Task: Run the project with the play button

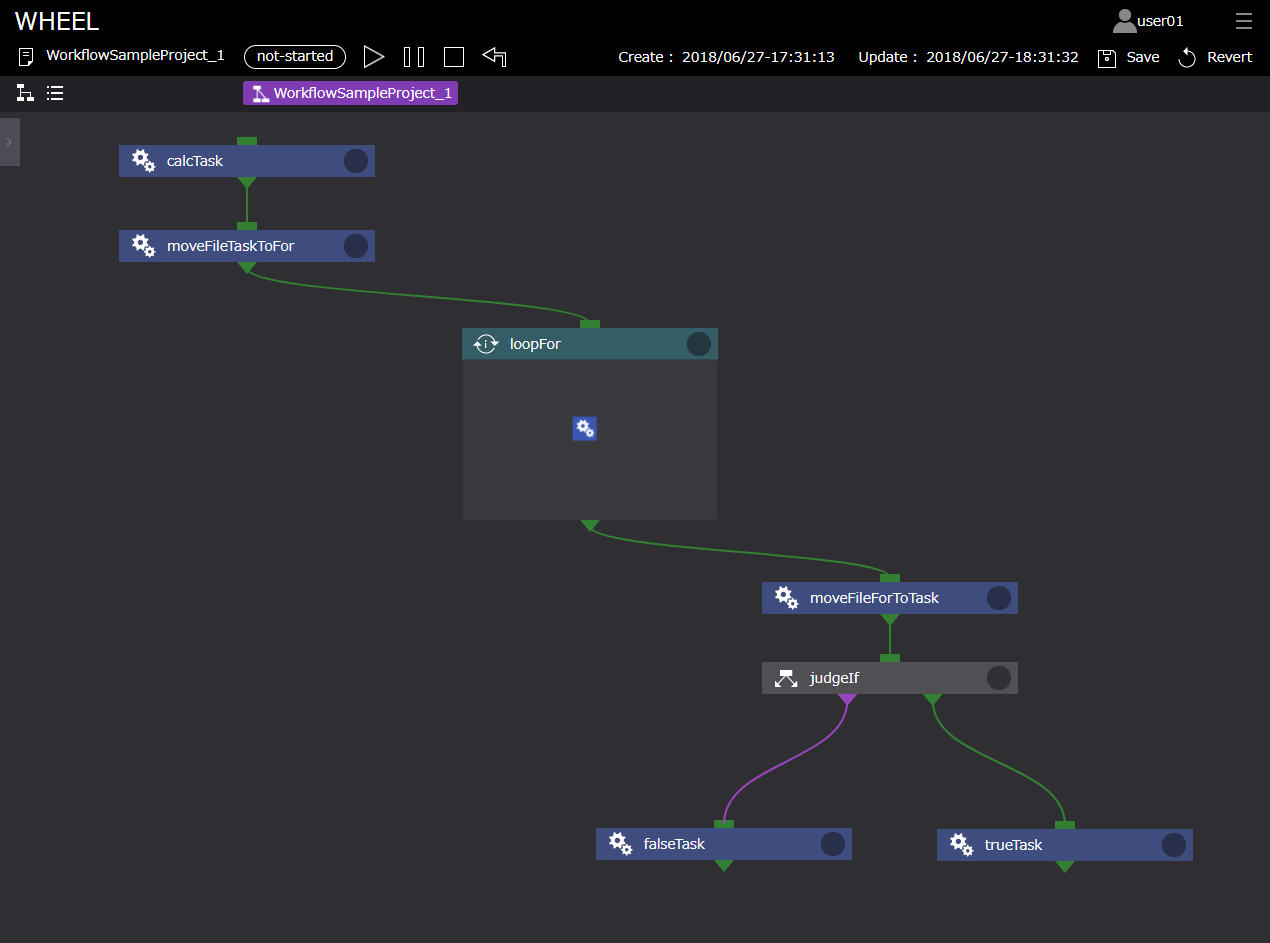Action: pyautogui.click(x=374, y=57)
